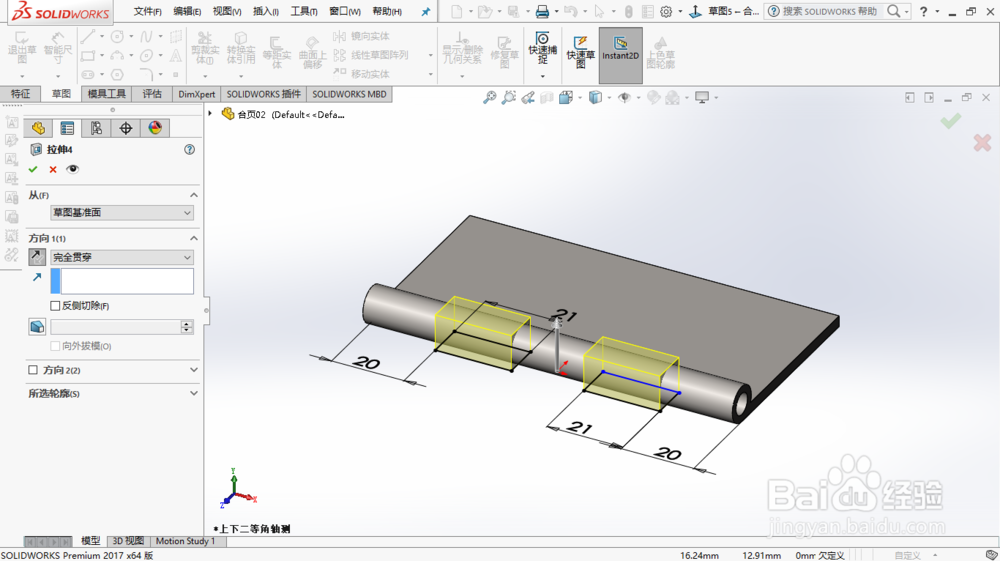Click the 欠定义 status bar text
Viewport: 1000px width, 561px height.
832,555
